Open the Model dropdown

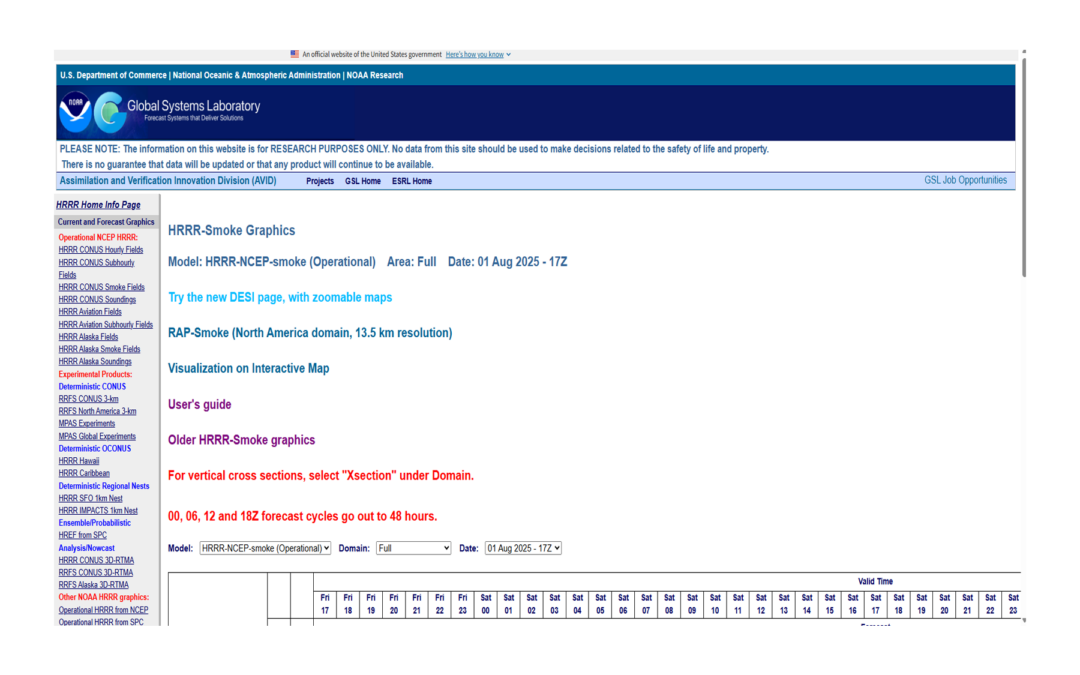tap(264, 548)
